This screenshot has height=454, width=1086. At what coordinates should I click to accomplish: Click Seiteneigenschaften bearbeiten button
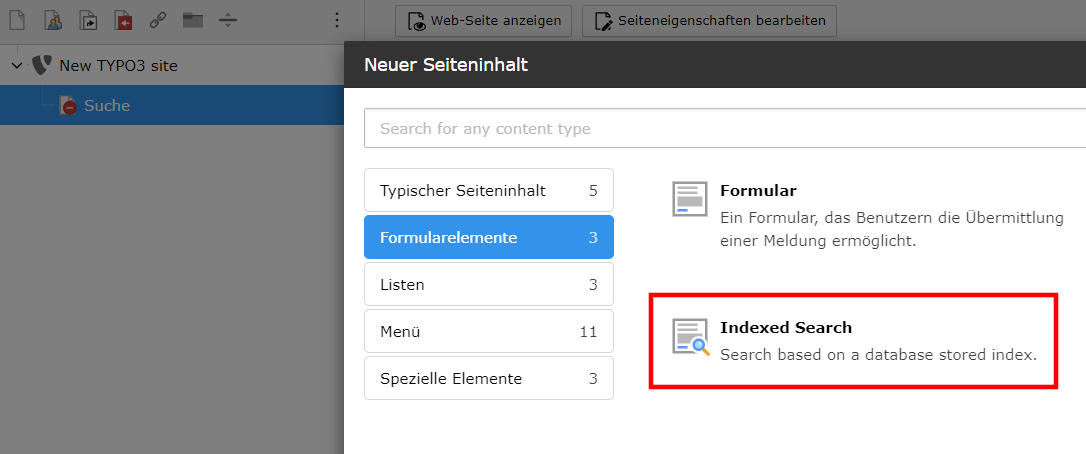point(709,21)
